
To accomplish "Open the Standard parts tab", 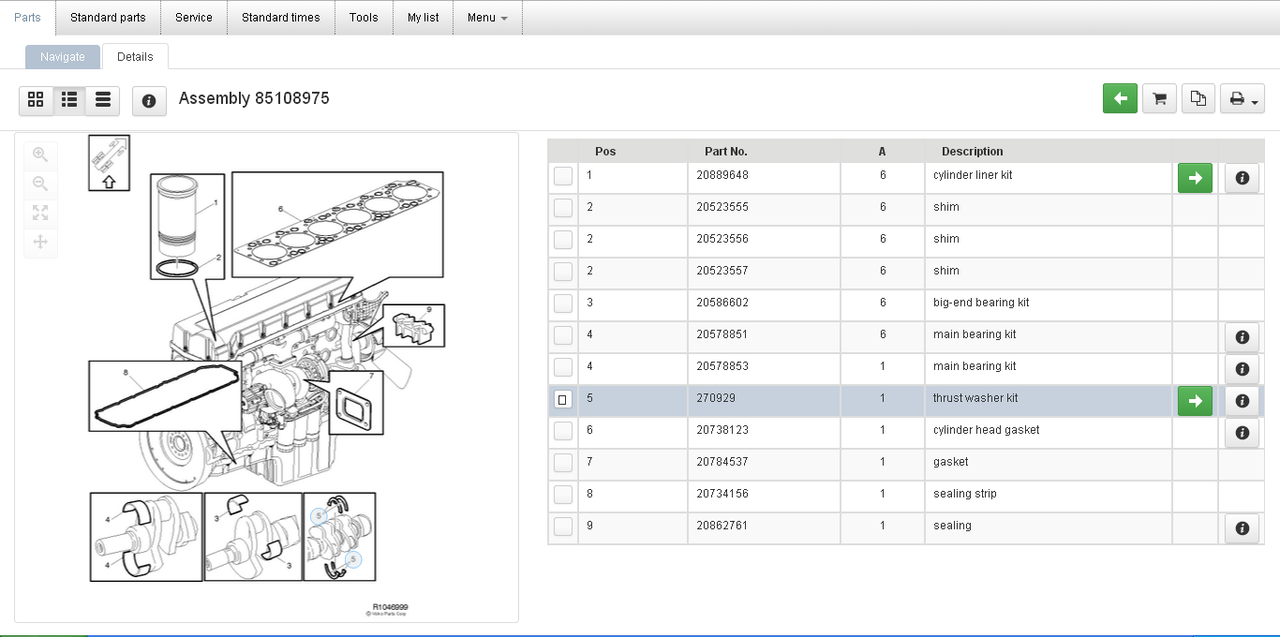I will 108,17.
